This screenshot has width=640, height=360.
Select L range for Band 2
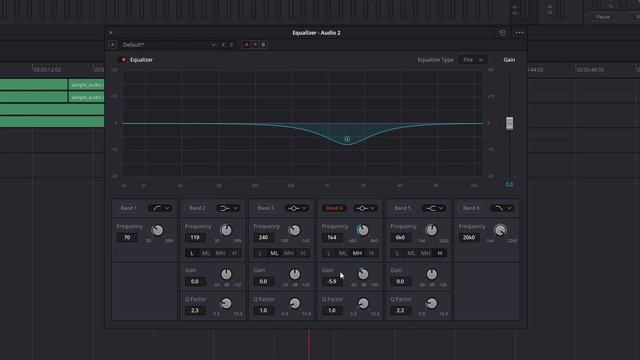192,253
